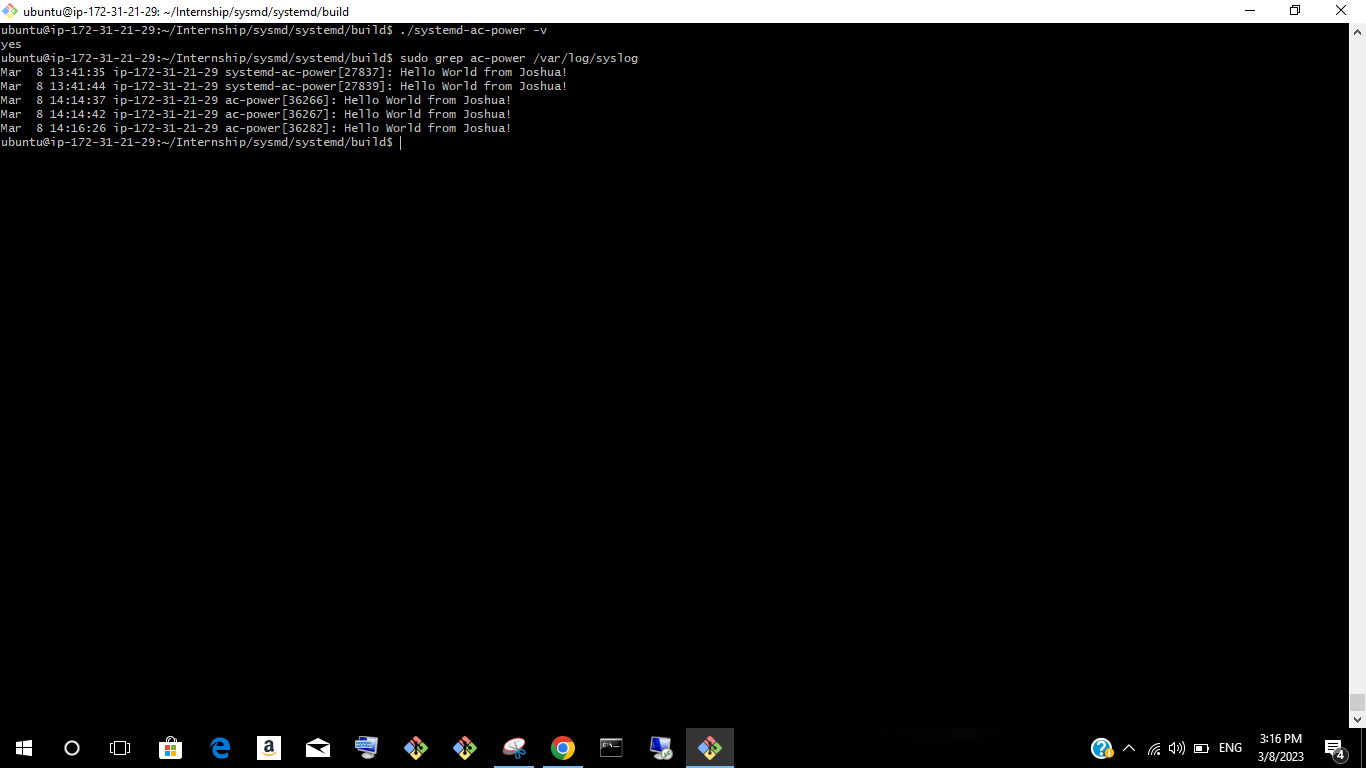Open the command prompt taskbar icon
The image size is (1366, 768).
(611, 747)
